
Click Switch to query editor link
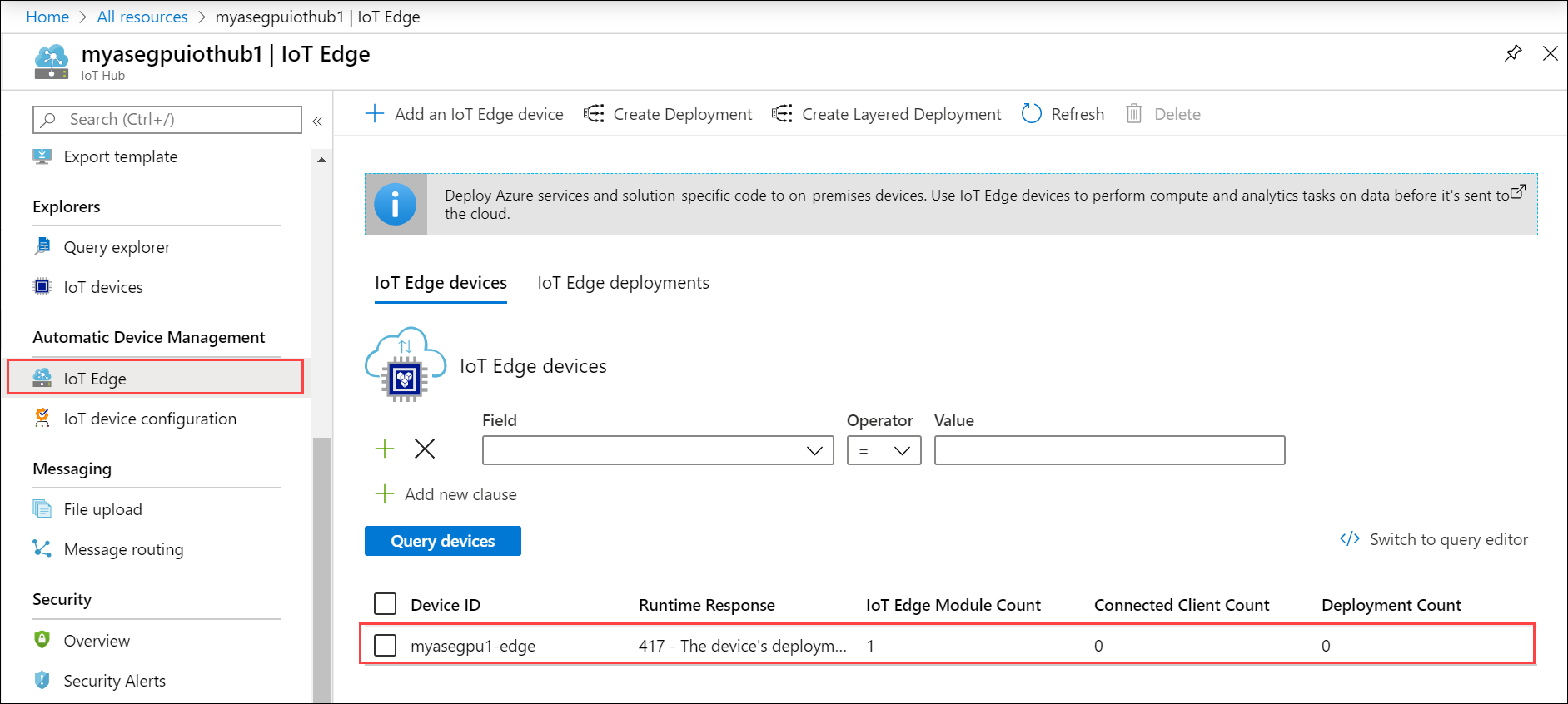pyautogui.click(x=1448, y=539)
